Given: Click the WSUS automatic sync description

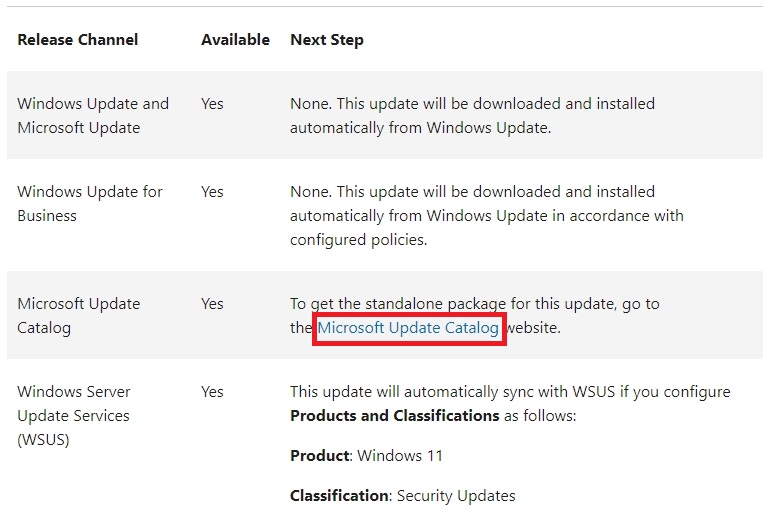Looking at the screenshot, I should pyautogui.click(x=510, y=391).
